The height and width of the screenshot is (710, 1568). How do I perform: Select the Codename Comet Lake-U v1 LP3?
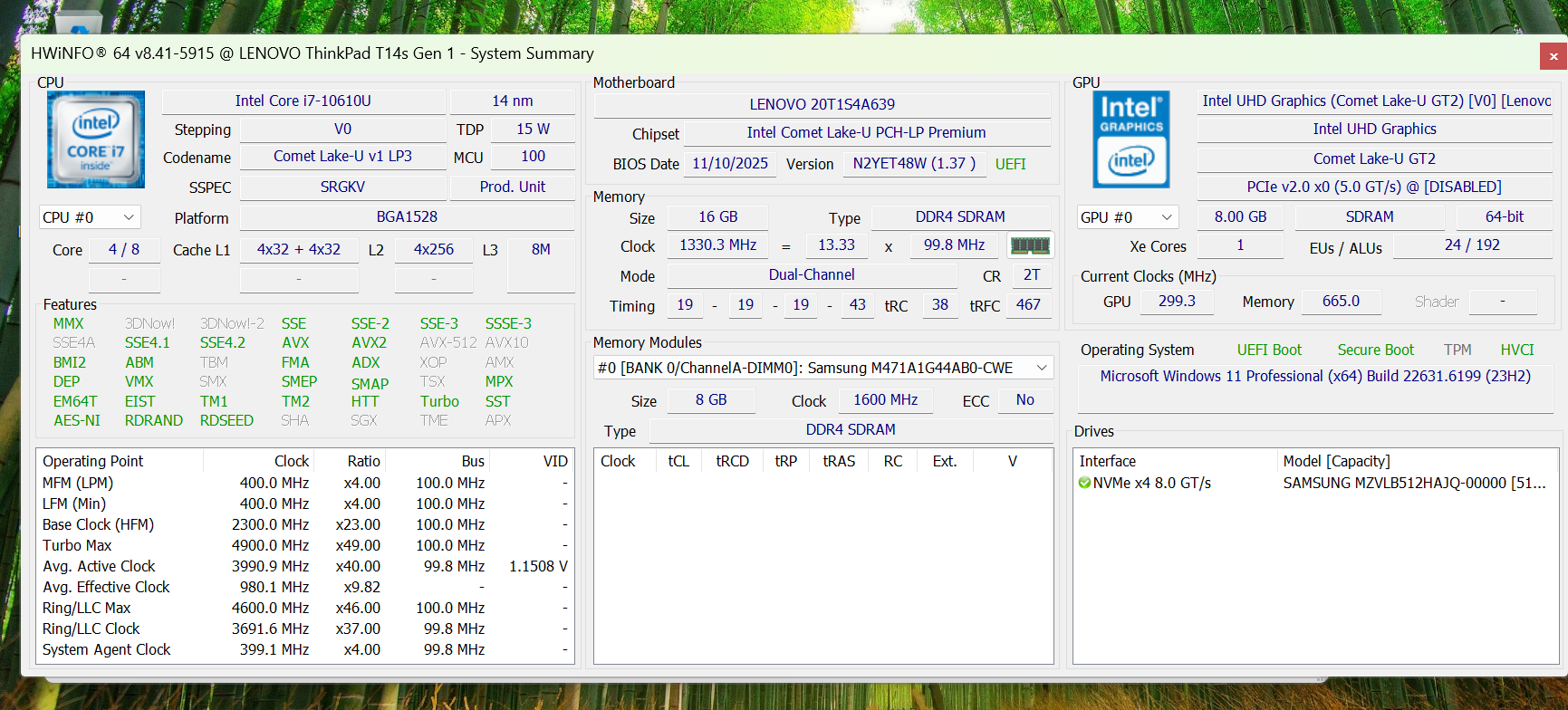(342, 157)
